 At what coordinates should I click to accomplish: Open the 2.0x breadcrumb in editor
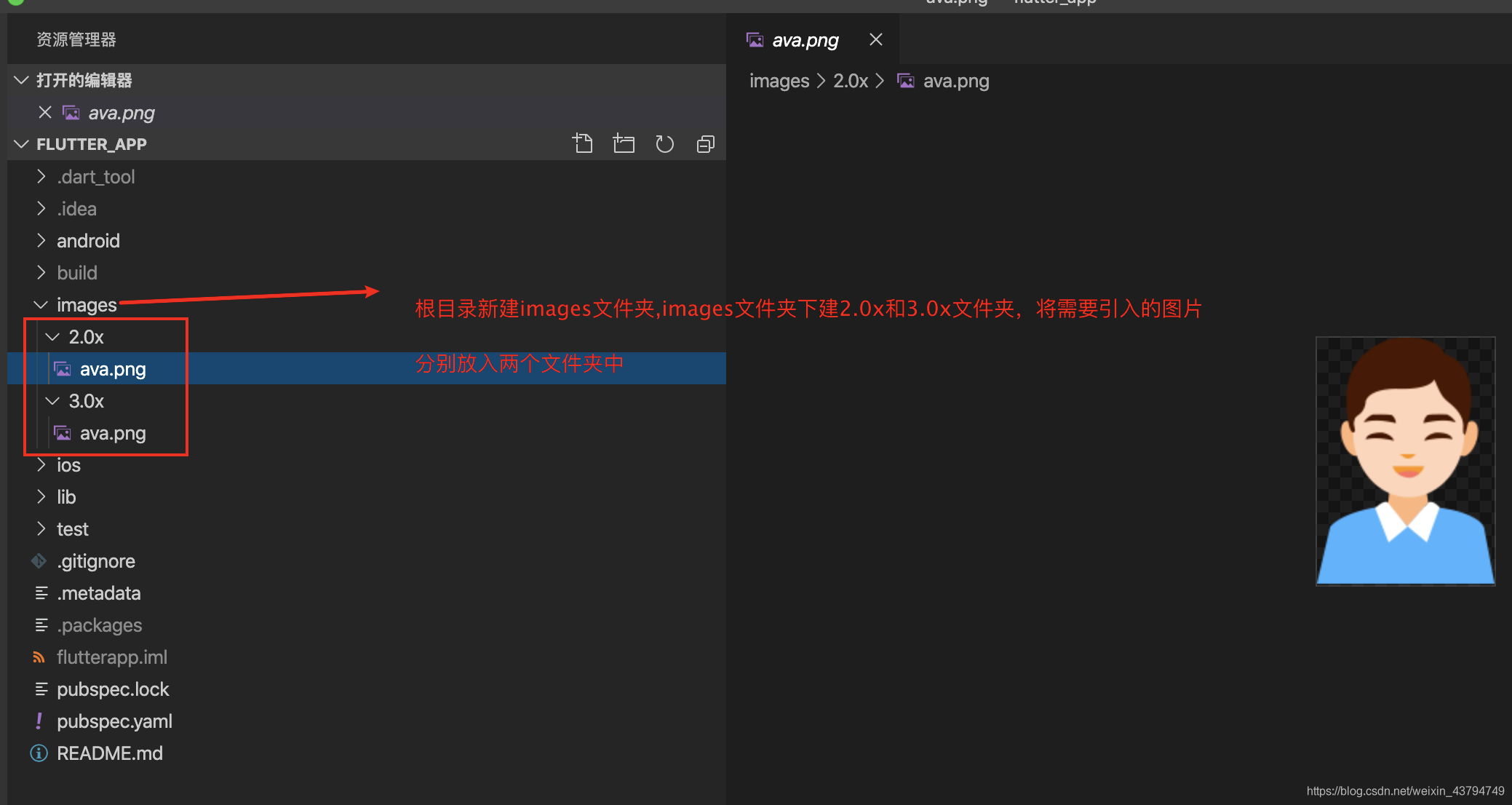click(x=850, y=81)
